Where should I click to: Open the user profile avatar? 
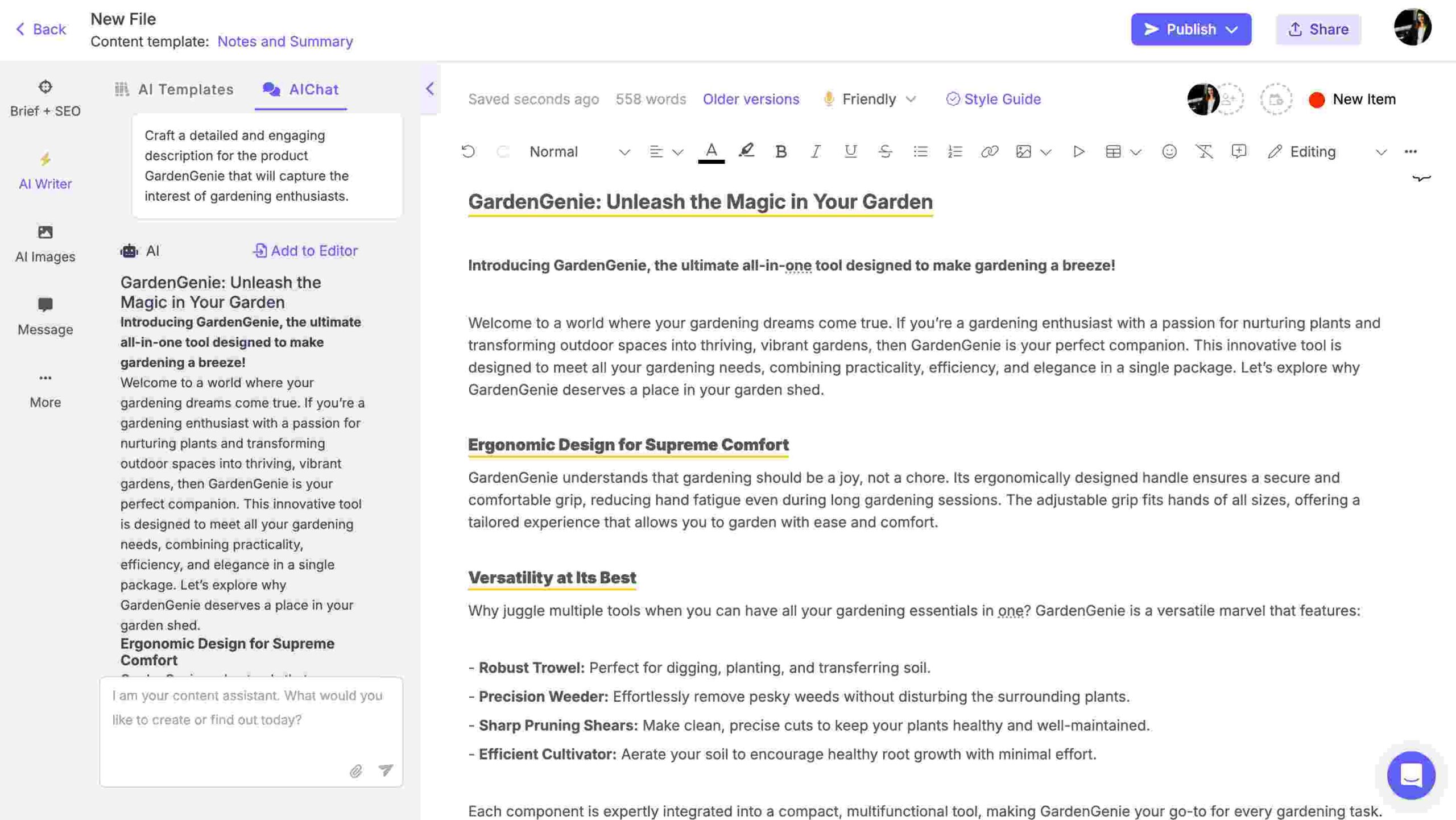click(x=1412, y=27)
